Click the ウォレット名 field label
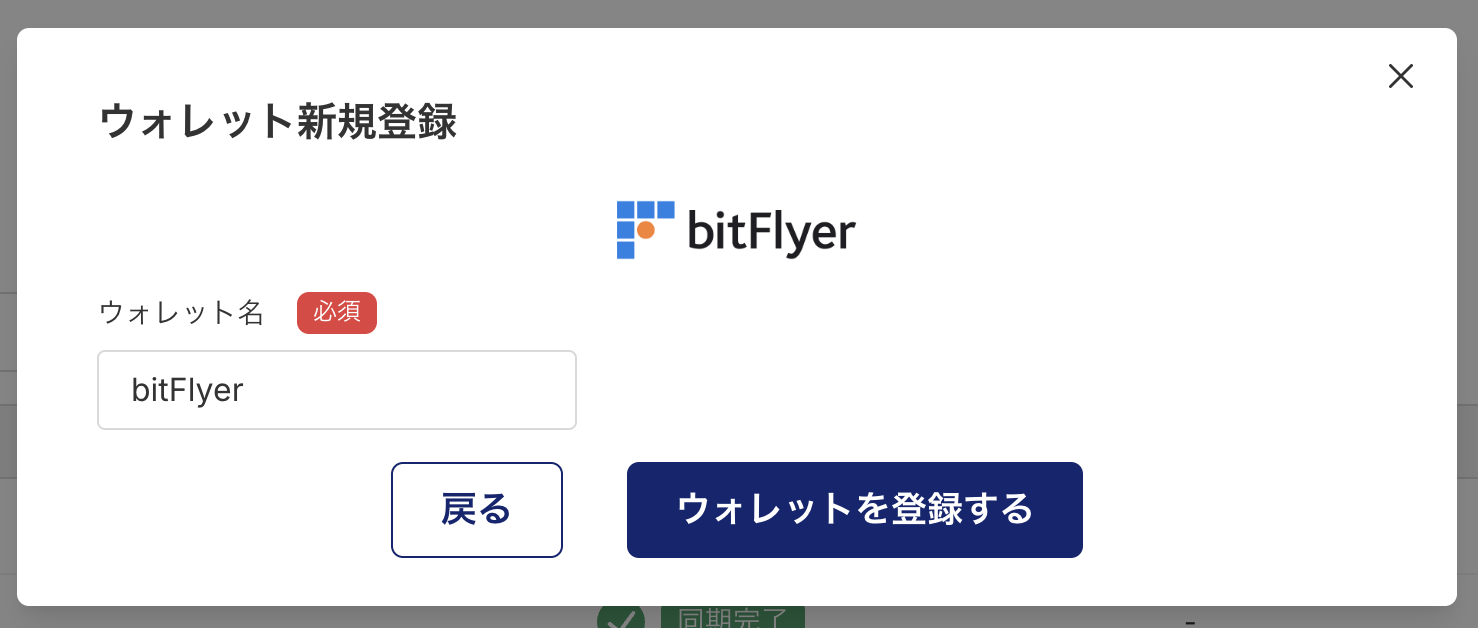Viewport: 1478px width, 628px height. [181, 313]
